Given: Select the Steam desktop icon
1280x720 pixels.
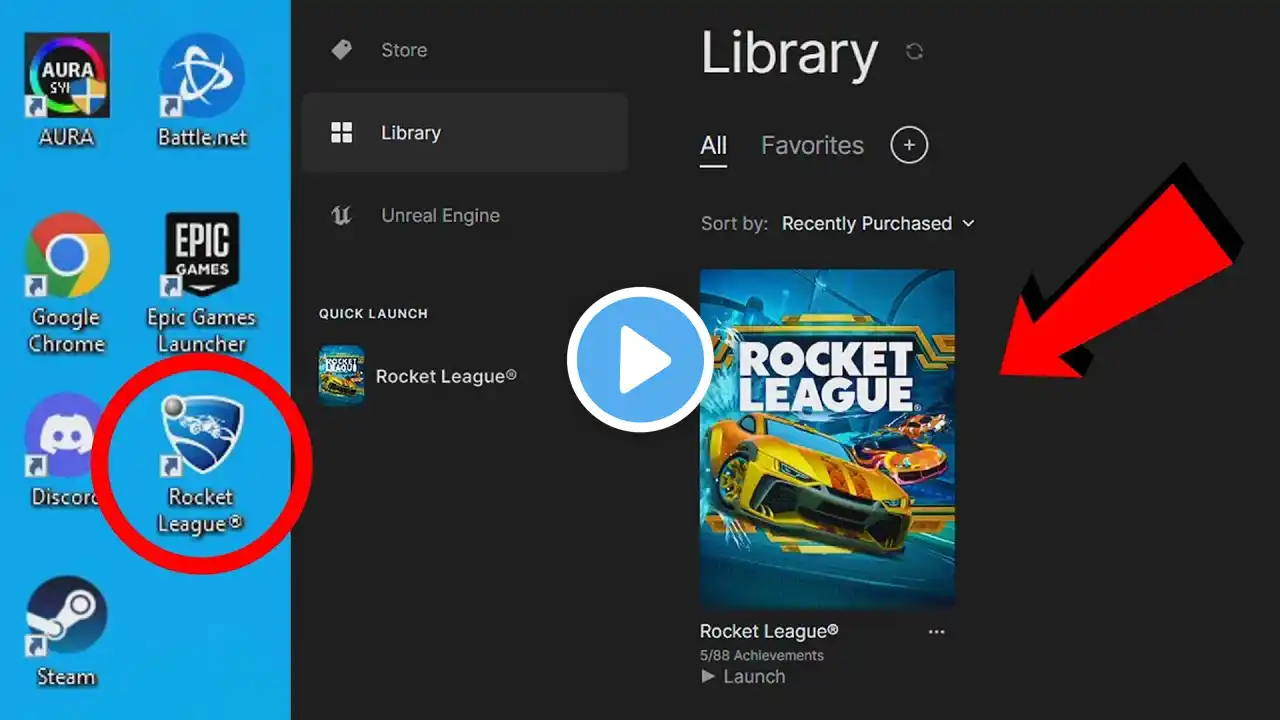Looking at the screenshot, I should coord(66,632).
